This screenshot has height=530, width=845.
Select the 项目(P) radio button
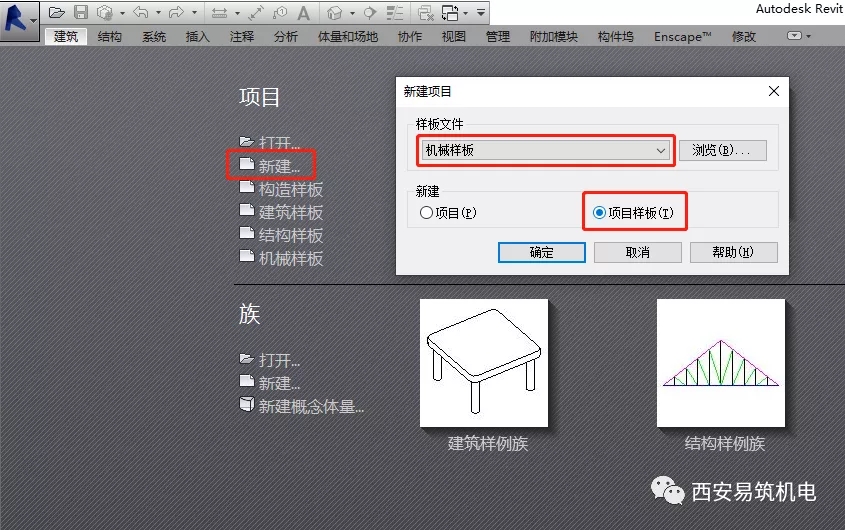[426, 212]
